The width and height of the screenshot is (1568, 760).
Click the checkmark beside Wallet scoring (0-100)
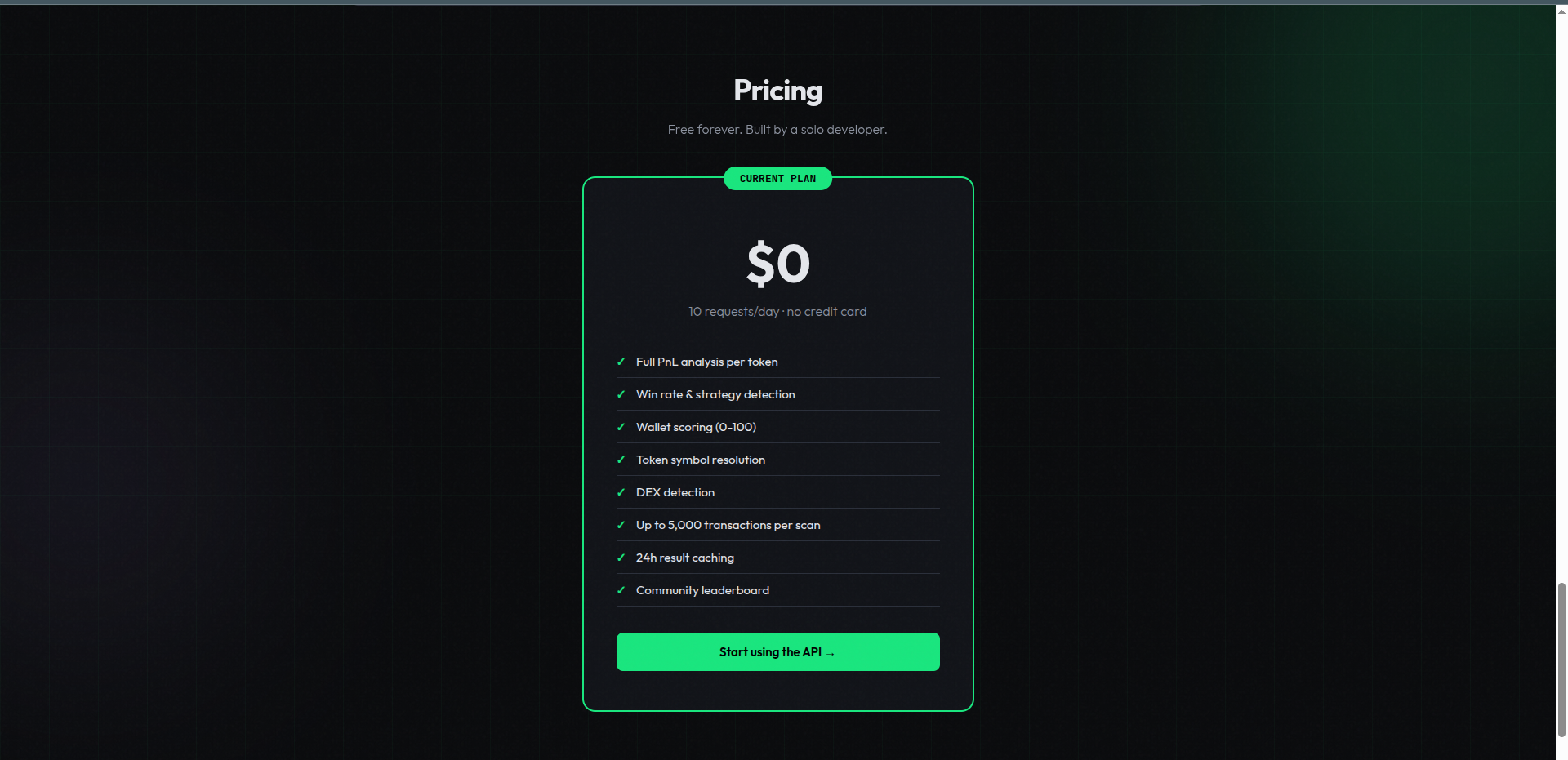click(x=622, y=427)
